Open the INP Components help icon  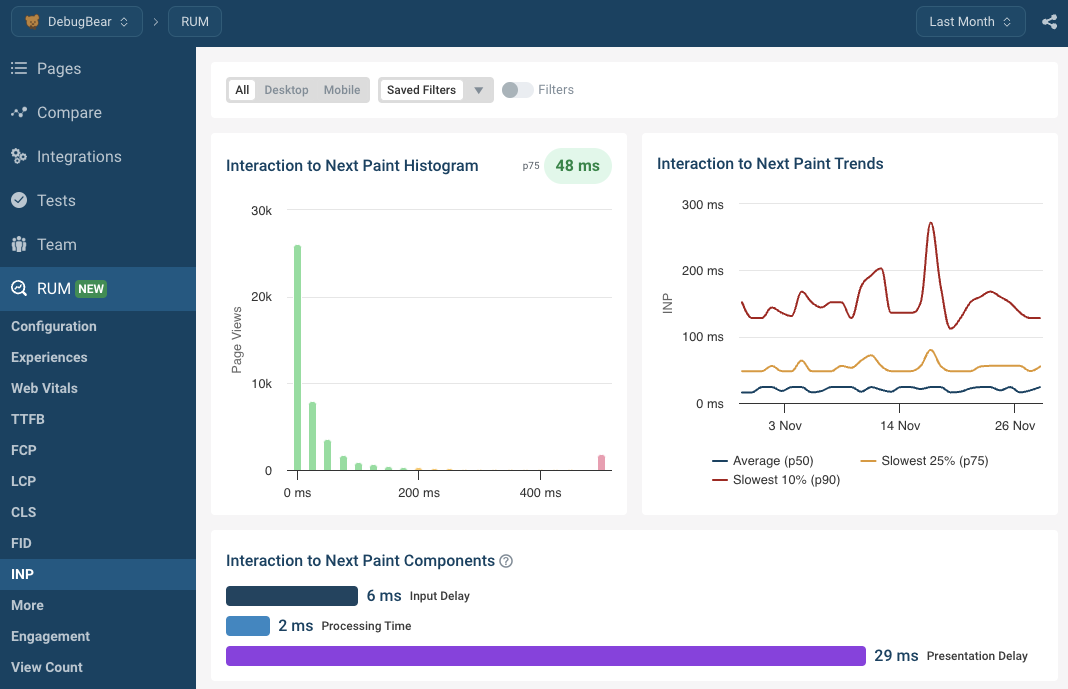click(x=506, y=561)
